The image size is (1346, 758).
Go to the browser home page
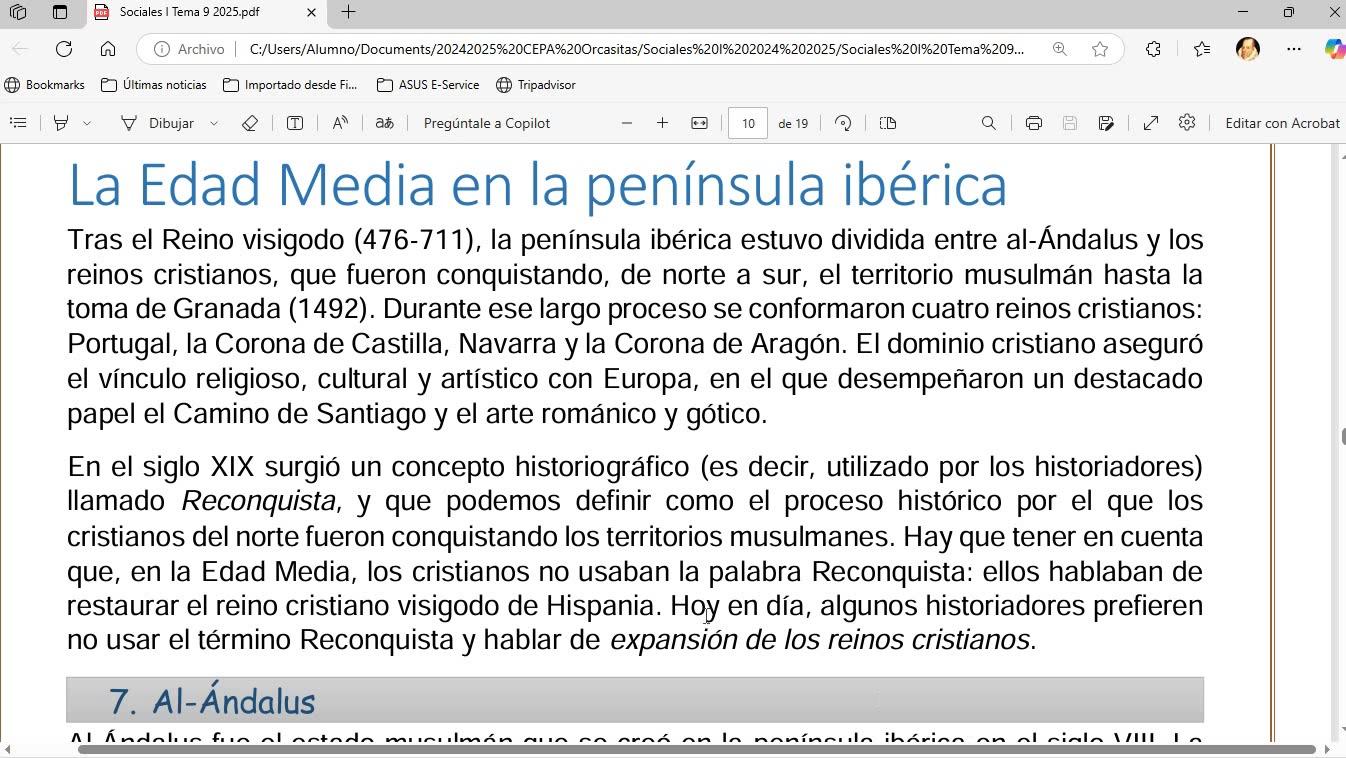pyautogui.click(x=108, y=49)
